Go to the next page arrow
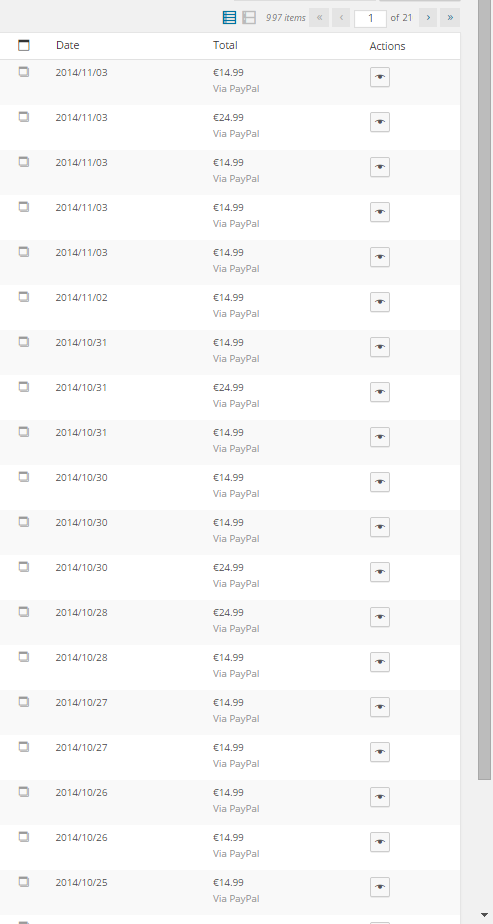This screenshot has height=924, width=493. click(428, 18)
